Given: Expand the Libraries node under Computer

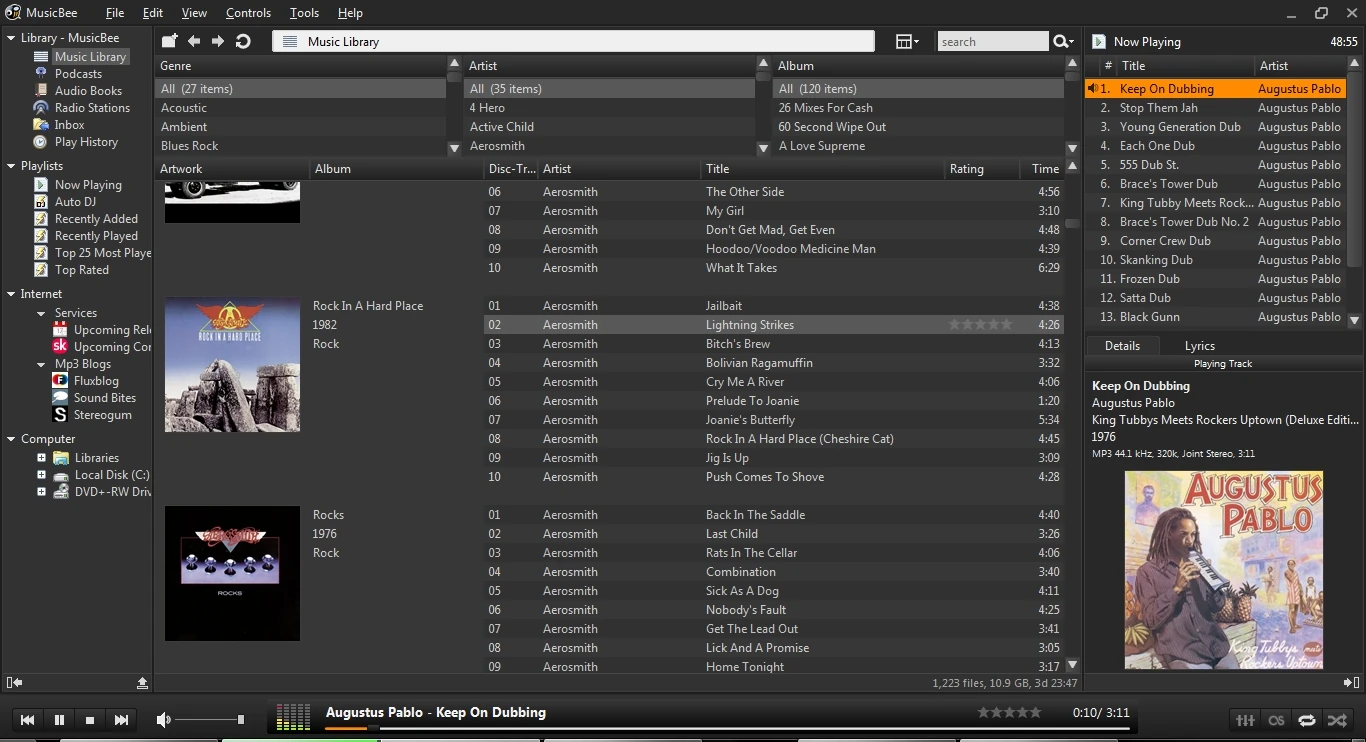Looking at the screenshot, I should point(41,458).
